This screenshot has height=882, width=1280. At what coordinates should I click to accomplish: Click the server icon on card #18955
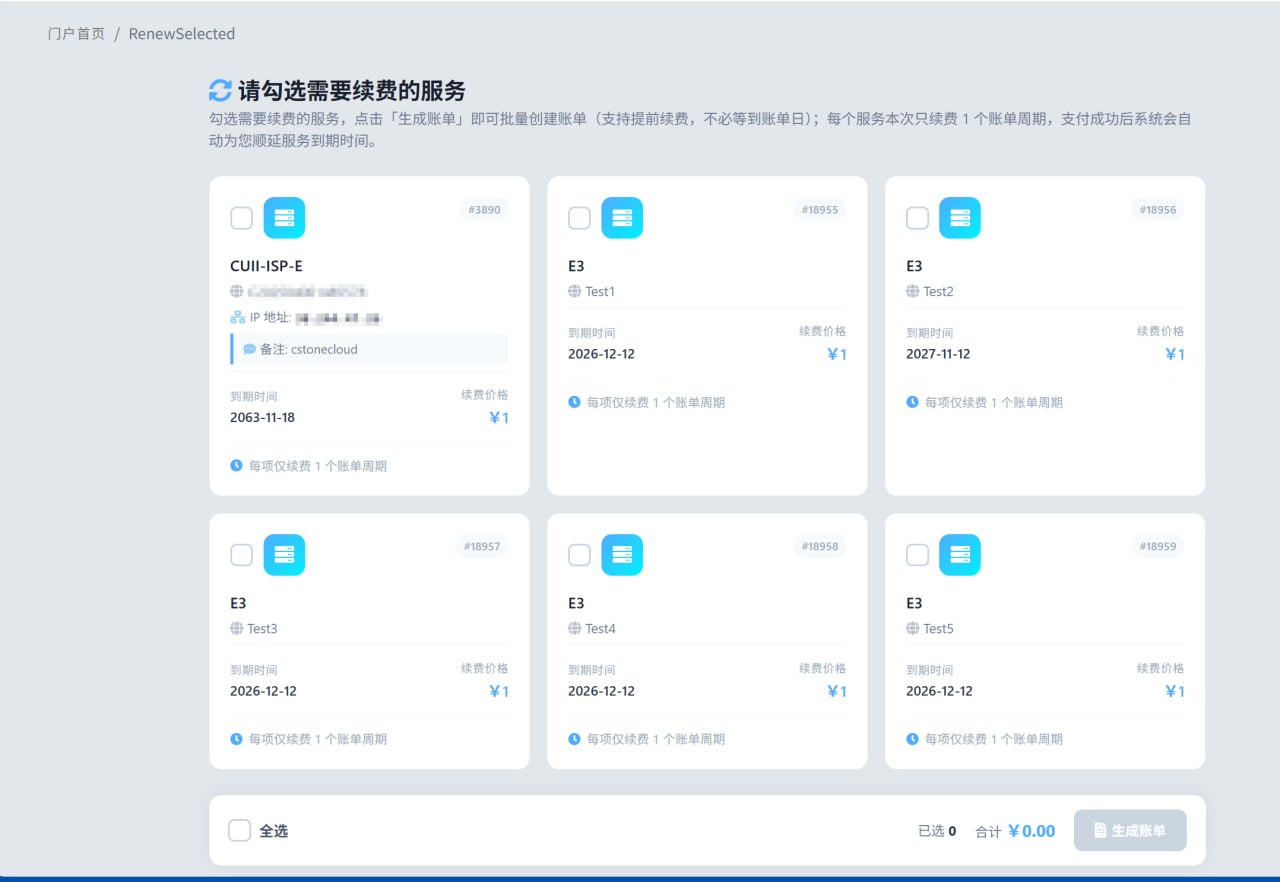(622, 218)
